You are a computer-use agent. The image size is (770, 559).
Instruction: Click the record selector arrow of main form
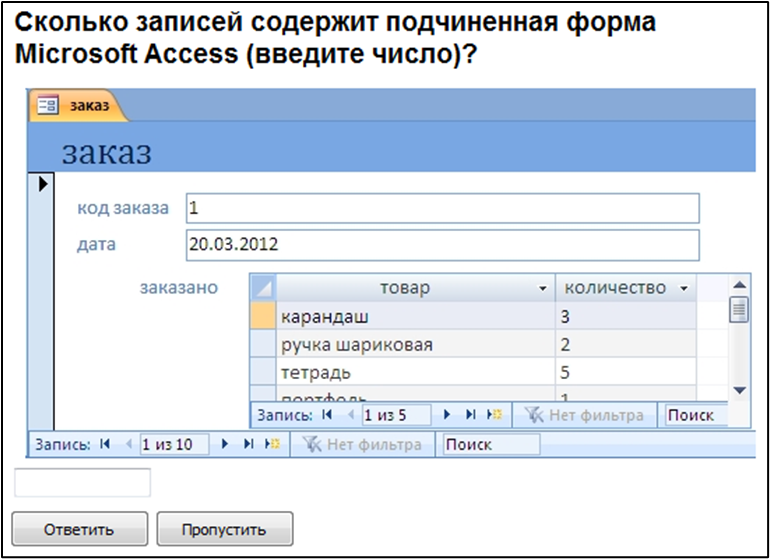(x=43, y=184)
